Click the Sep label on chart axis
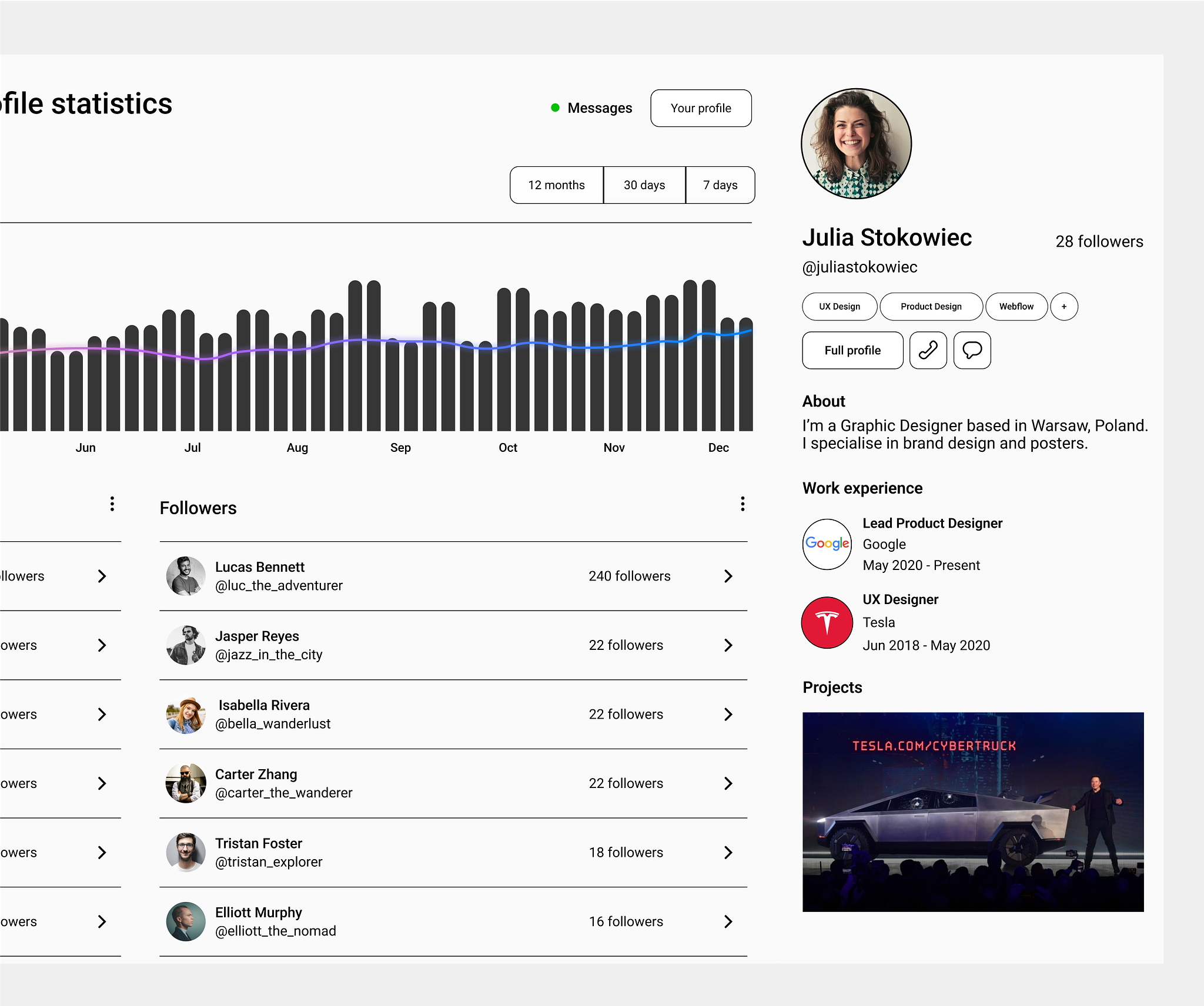This screenshot has height=1006, width=1204. click(400, 448)
